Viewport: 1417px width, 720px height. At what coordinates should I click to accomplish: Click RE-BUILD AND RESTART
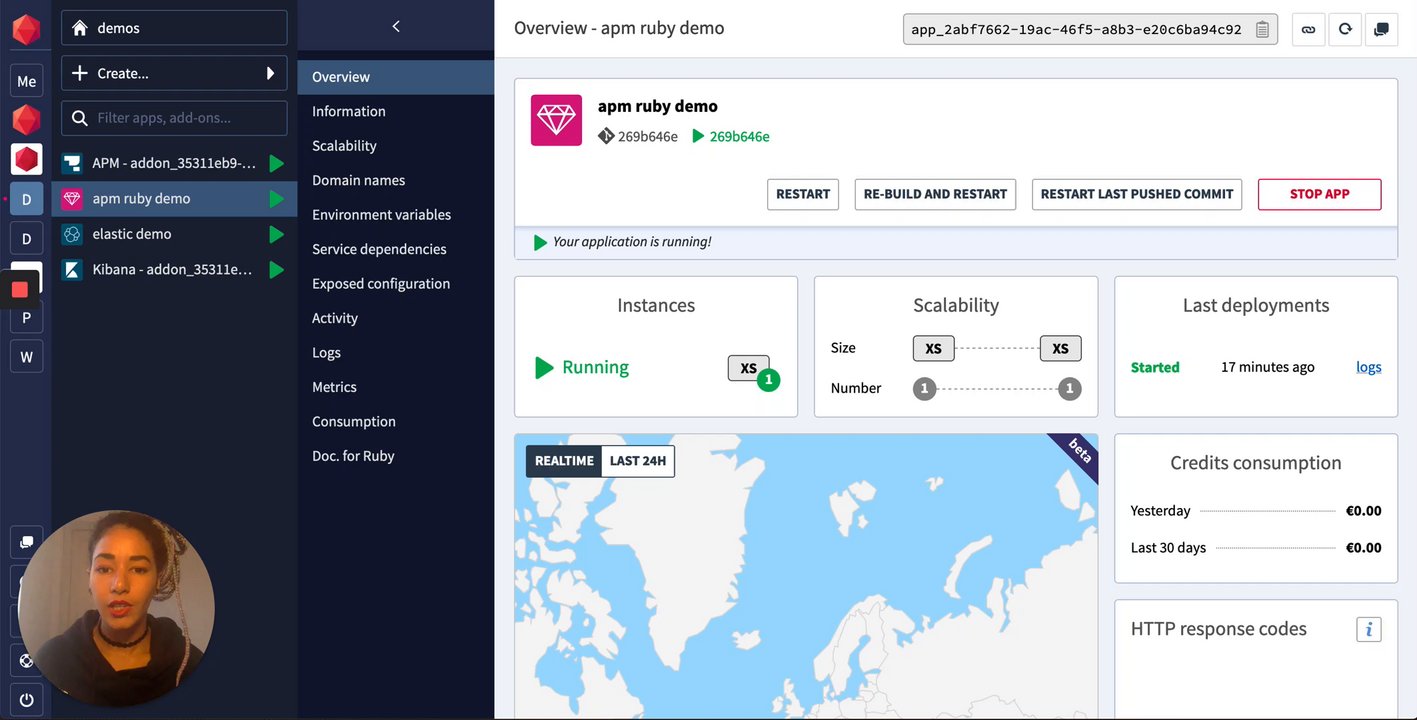pyautogui.click(x=935, y=194)
